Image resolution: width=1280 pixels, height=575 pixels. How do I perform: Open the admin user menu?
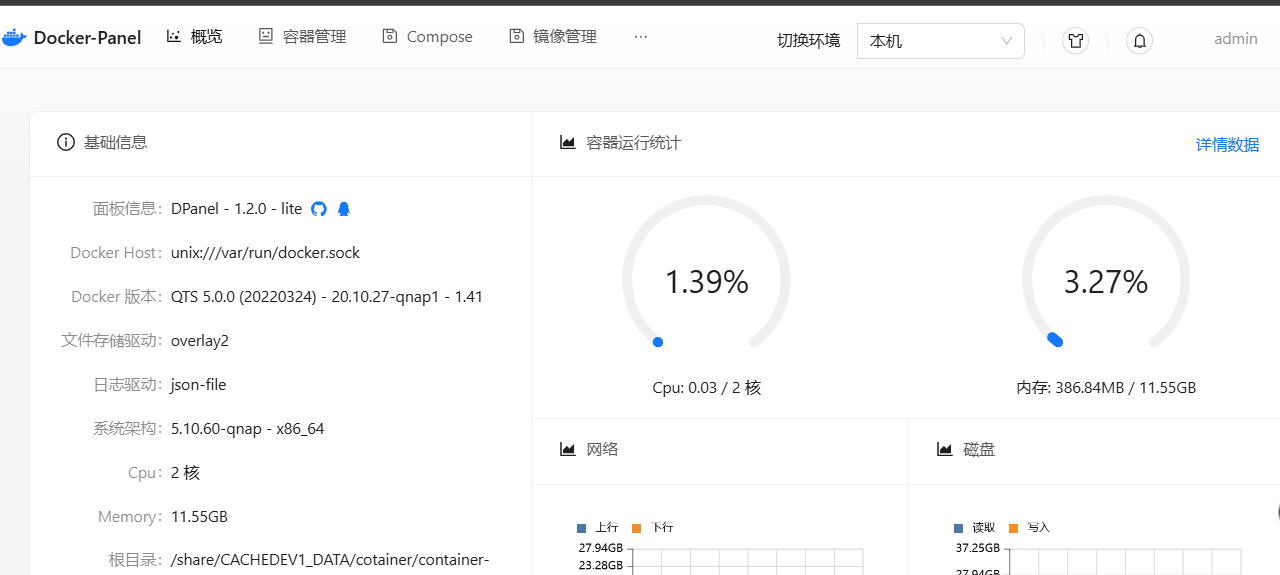pos(1235,39)
